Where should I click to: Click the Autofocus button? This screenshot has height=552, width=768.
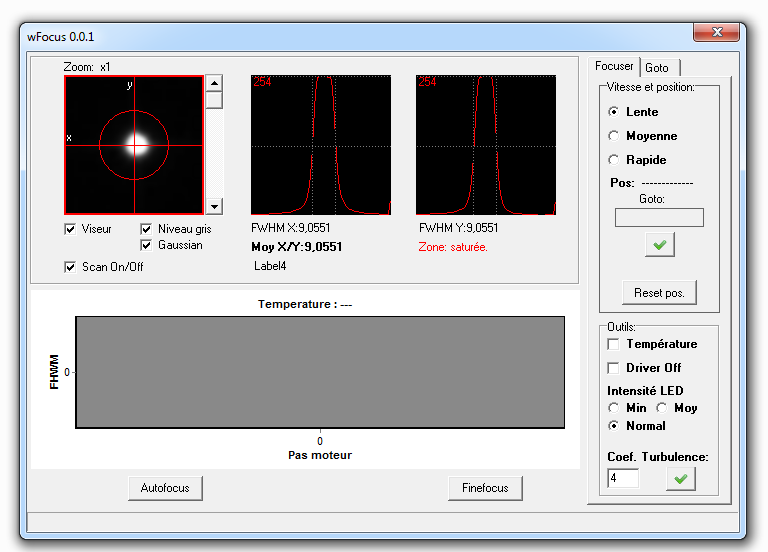165,488
